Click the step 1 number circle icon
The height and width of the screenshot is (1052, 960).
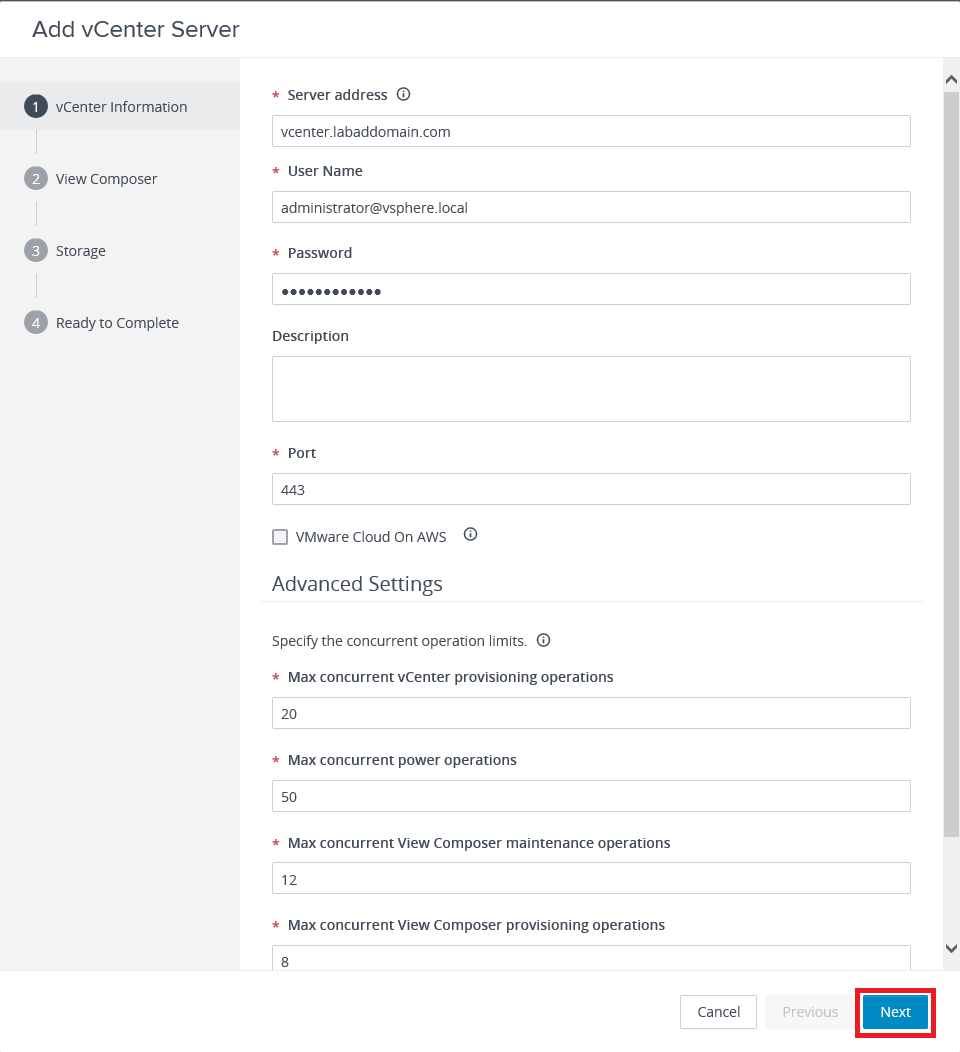(36, 107)
